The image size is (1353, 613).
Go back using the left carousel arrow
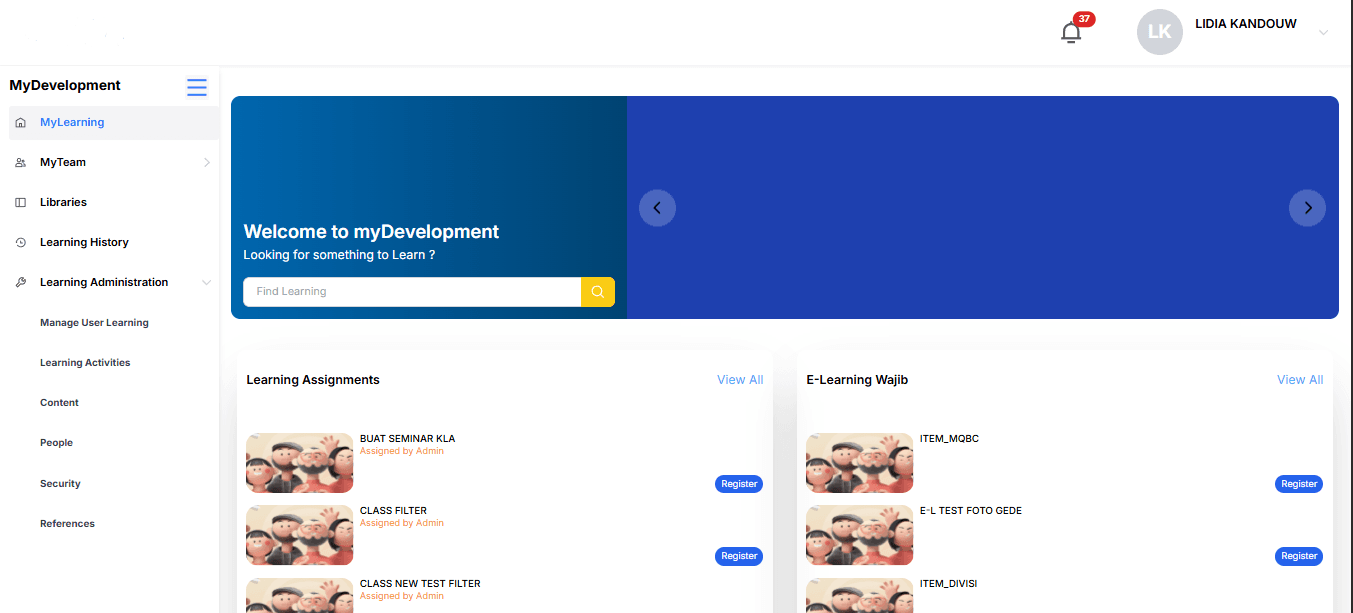(657, 207)
